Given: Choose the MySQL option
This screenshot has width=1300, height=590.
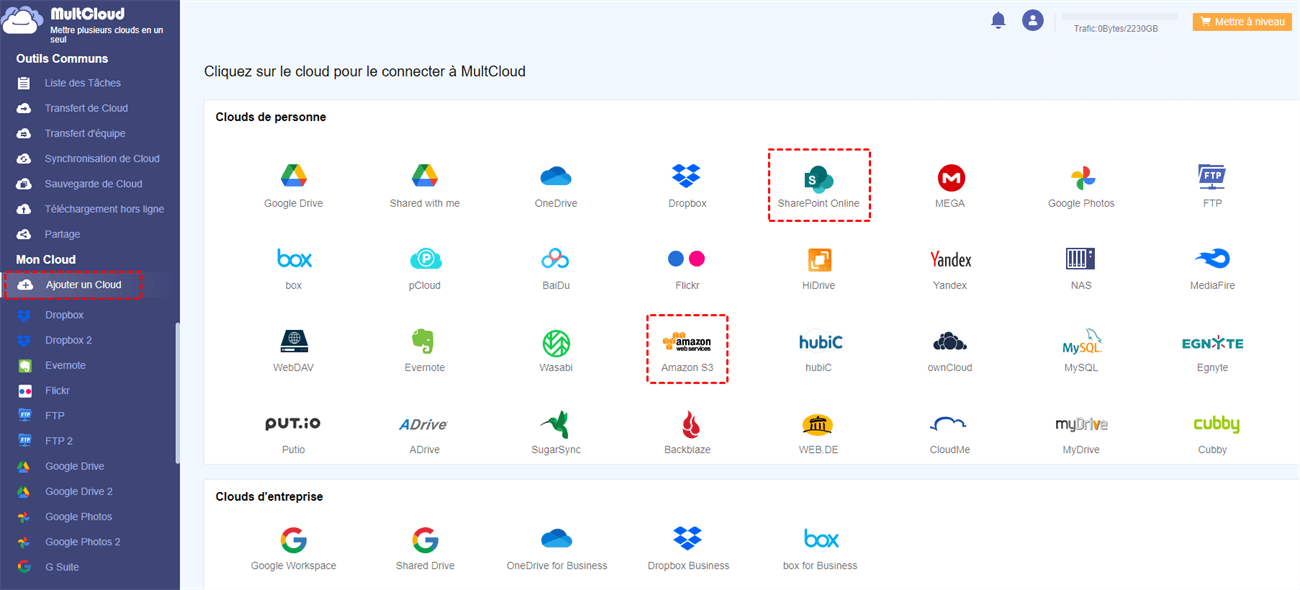Looking at the screenshot, I should point(1081,350).
